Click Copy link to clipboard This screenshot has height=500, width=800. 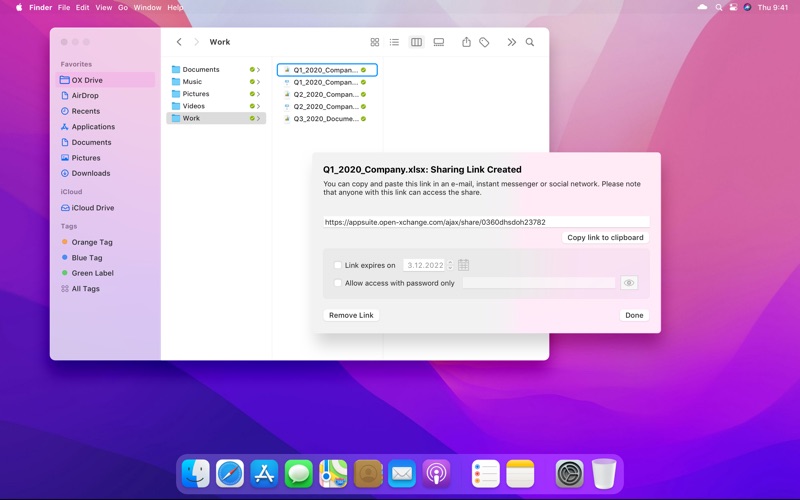click(x=606, y=238)
